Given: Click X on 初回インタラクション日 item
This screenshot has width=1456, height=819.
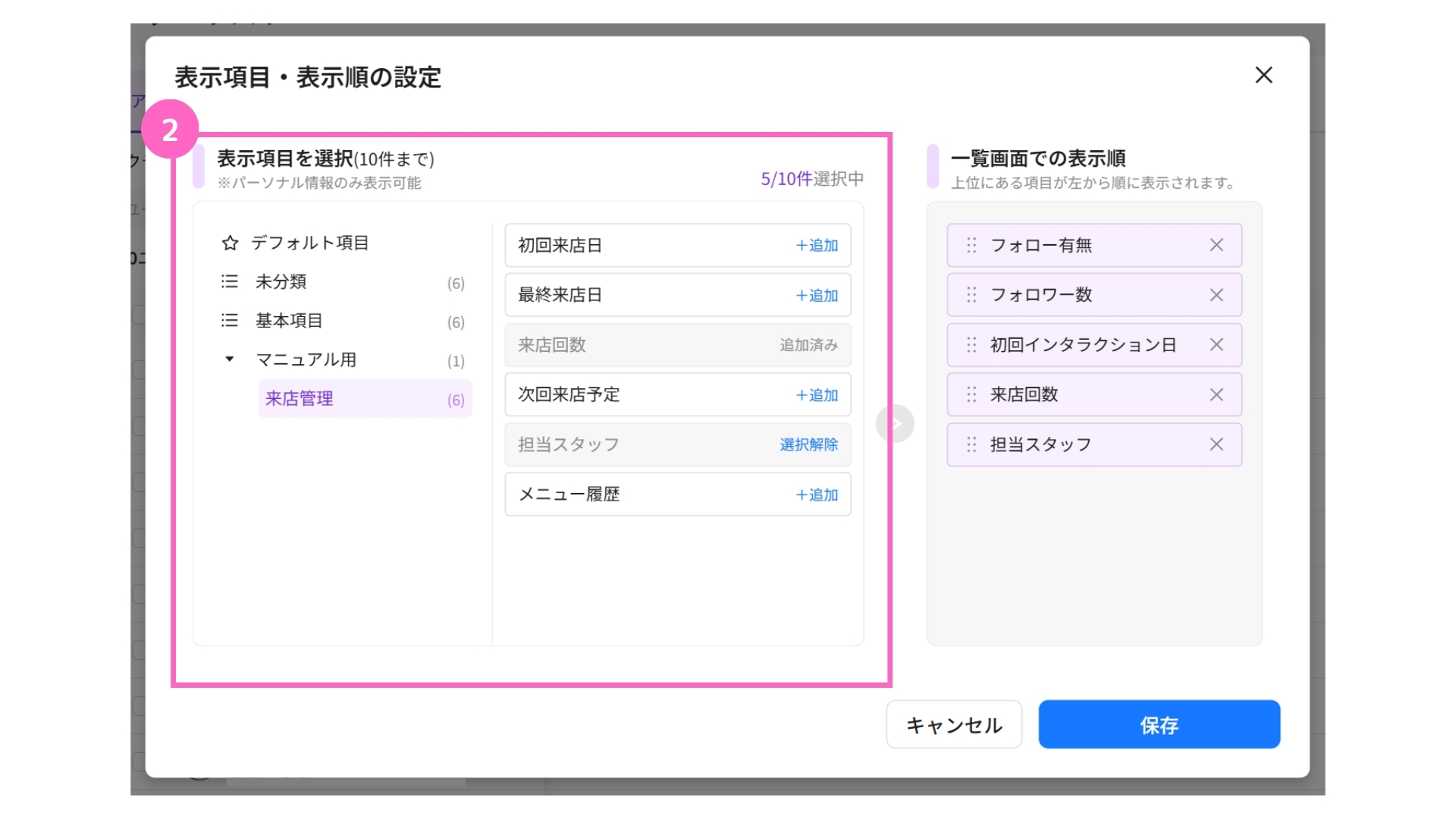Looking at the screenshot, I should point(1216,345).
